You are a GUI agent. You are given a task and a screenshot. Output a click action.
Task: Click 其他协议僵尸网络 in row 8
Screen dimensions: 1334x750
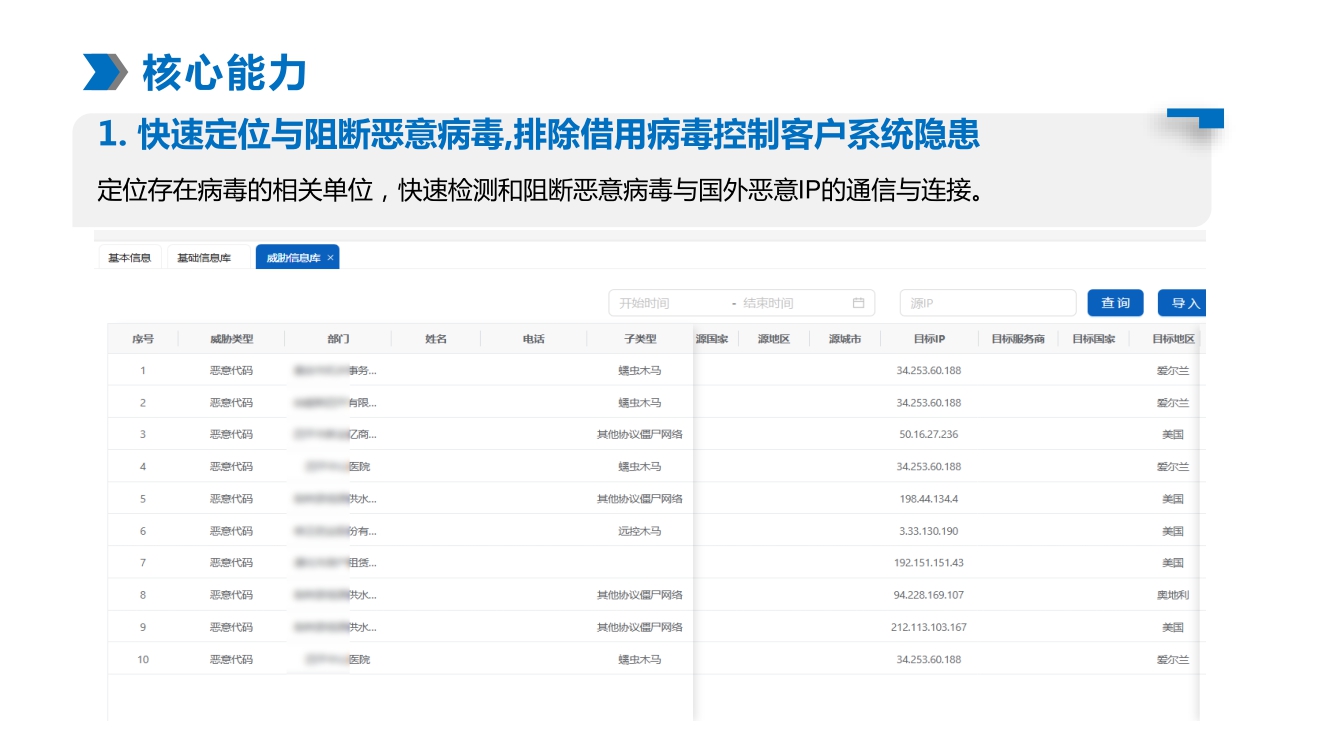pos(640,595)
